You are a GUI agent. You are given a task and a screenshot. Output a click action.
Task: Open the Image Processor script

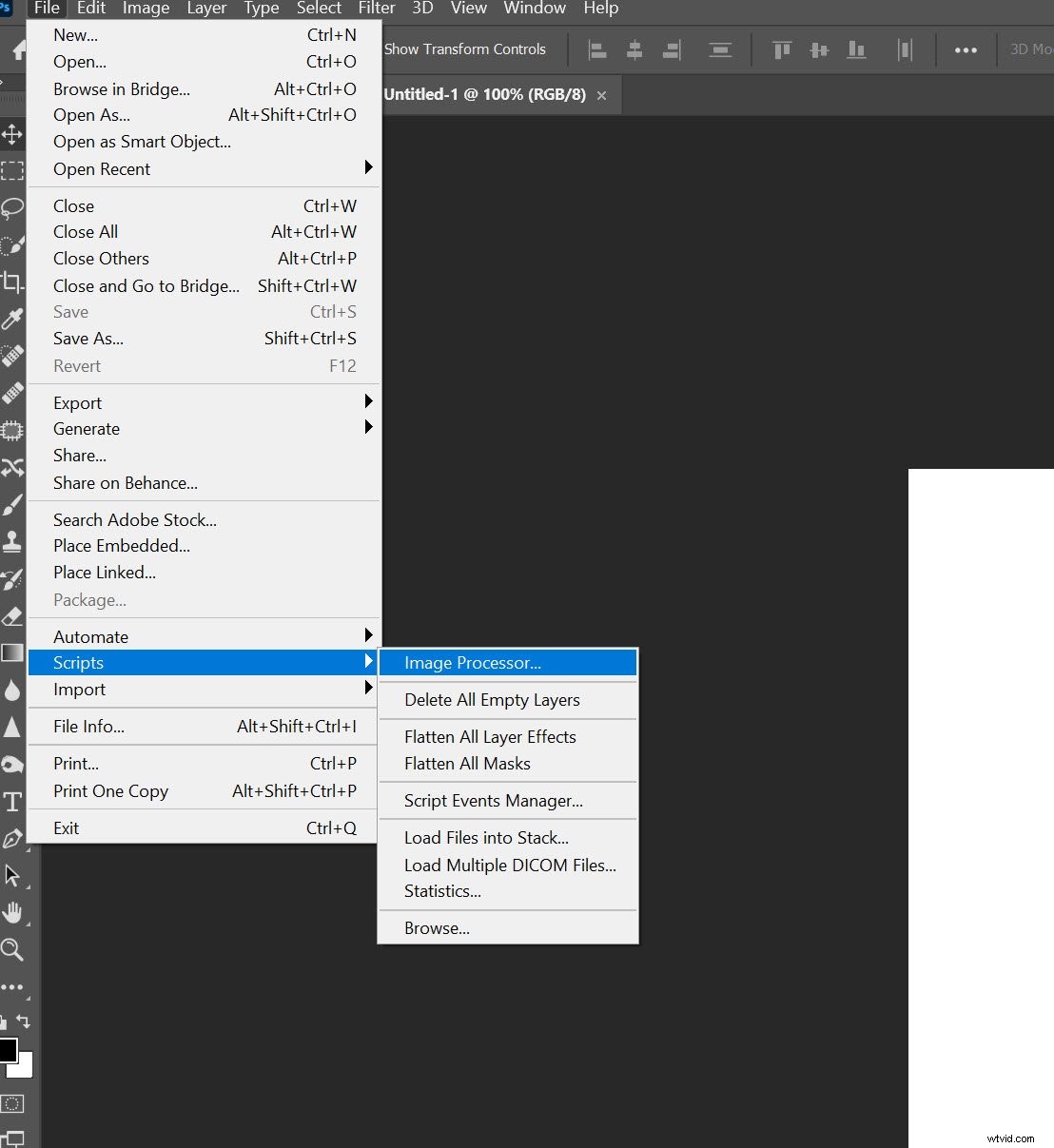472,663
